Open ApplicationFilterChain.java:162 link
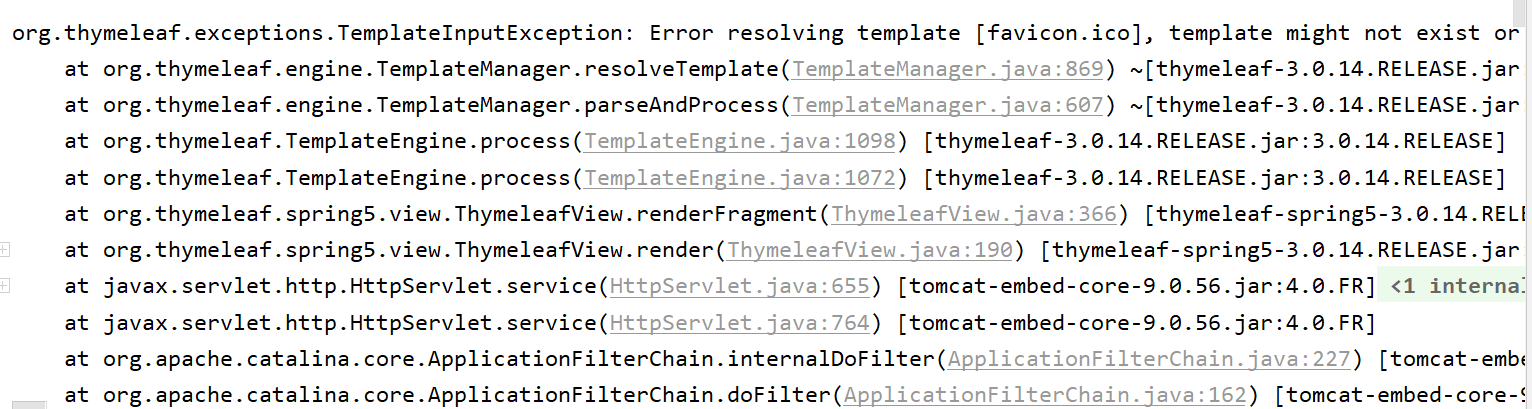 click(1045, 395)
